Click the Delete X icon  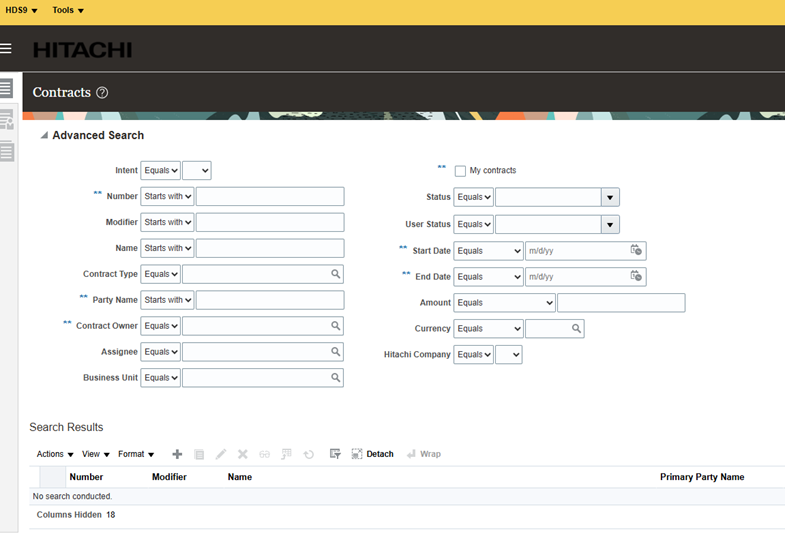(243, 454)
